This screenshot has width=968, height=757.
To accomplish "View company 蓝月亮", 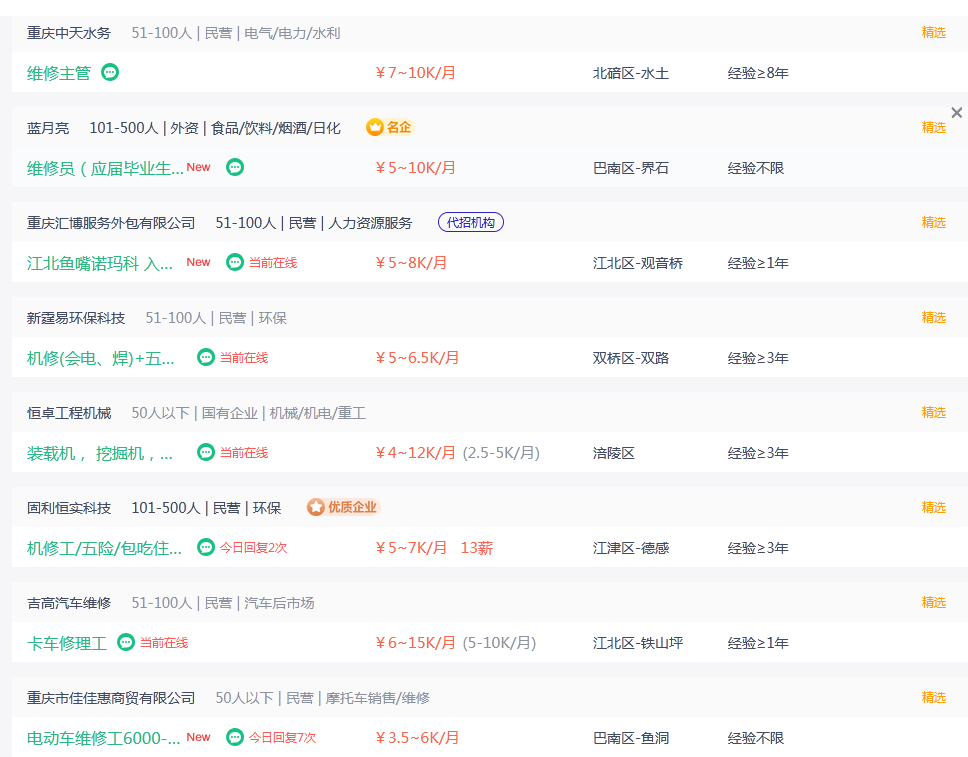I will tap(48, 128).
